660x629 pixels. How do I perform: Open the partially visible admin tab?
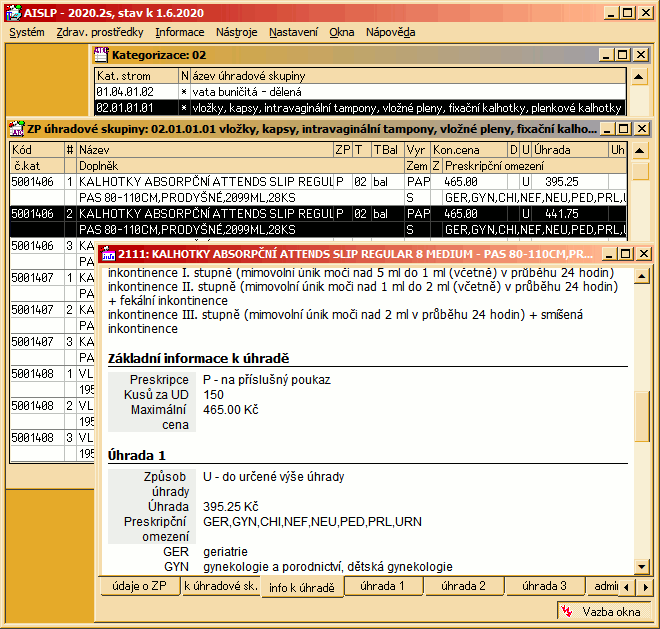pyautogui.click(x=603, y=586)
